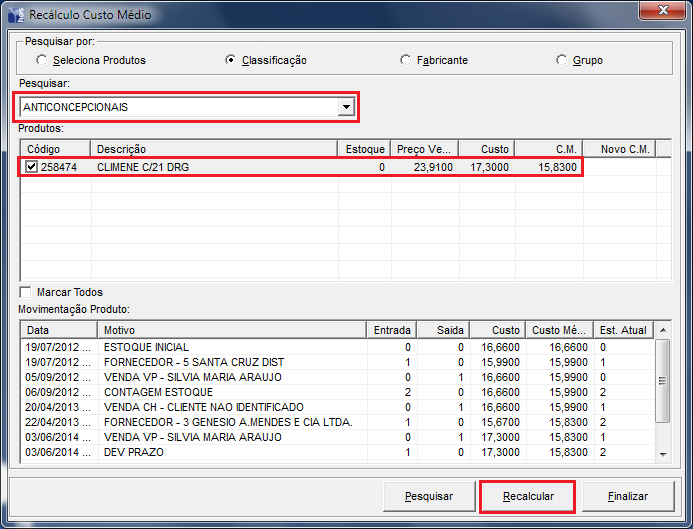Sort products by Código column header
693x529 pixels.
(x=54, y=149)
